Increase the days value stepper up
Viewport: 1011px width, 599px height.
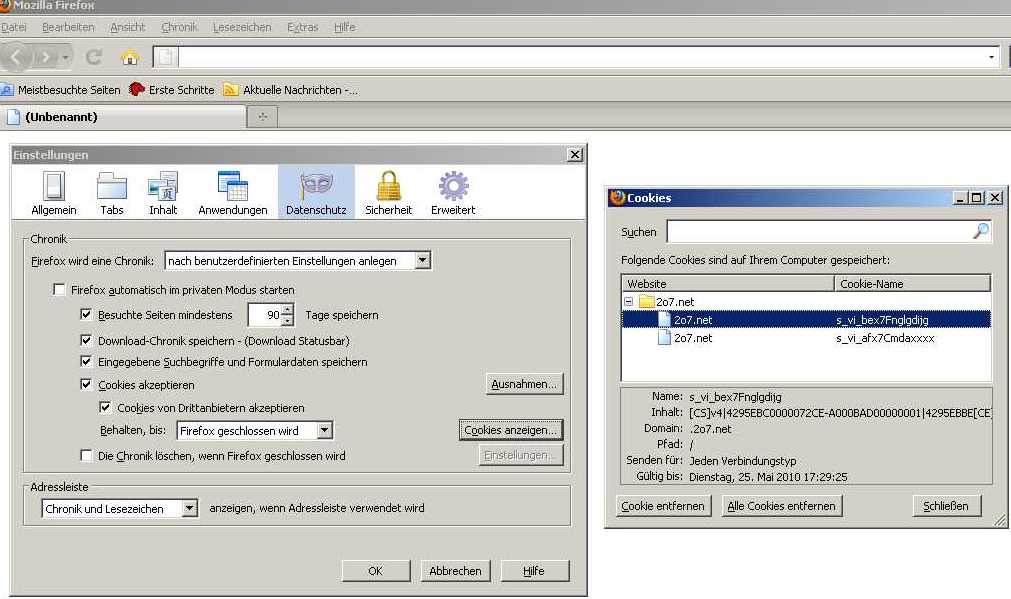click(x=288, y=309)
